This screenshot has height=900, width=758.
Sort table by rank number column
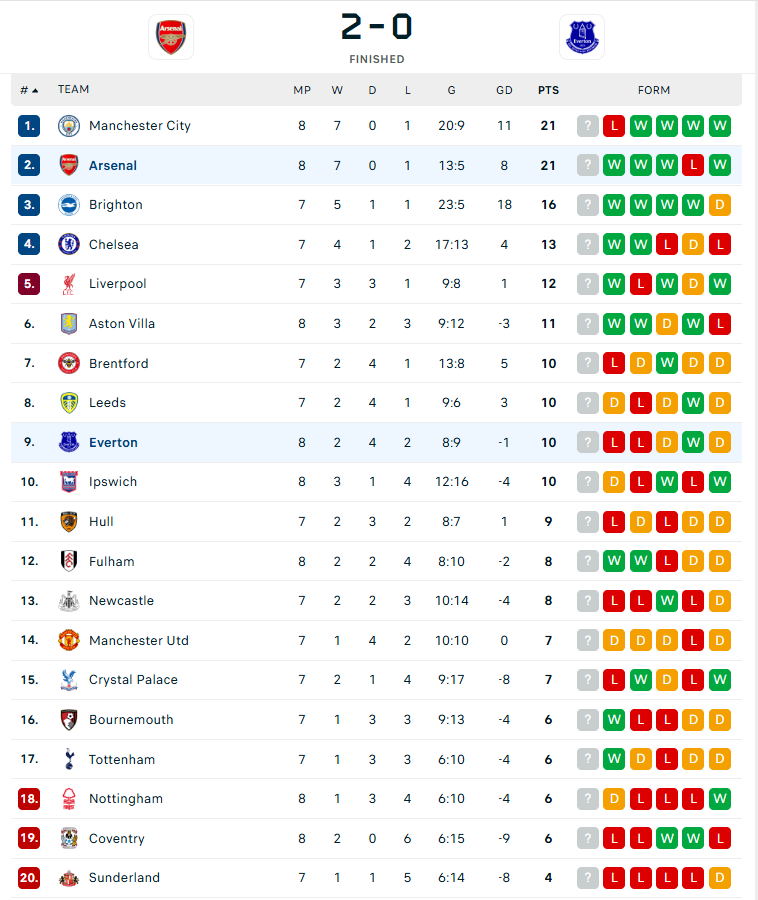click(x=29, y=90)
